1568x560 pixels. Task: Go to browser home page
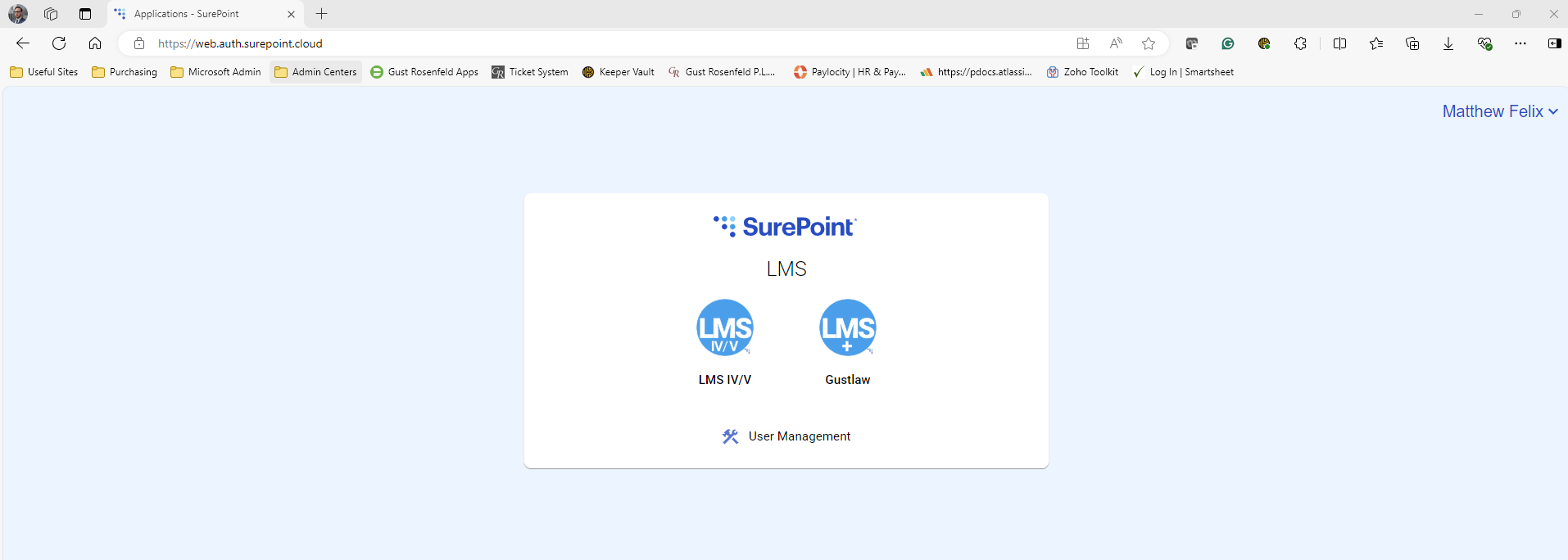click(x=95, y=43)
